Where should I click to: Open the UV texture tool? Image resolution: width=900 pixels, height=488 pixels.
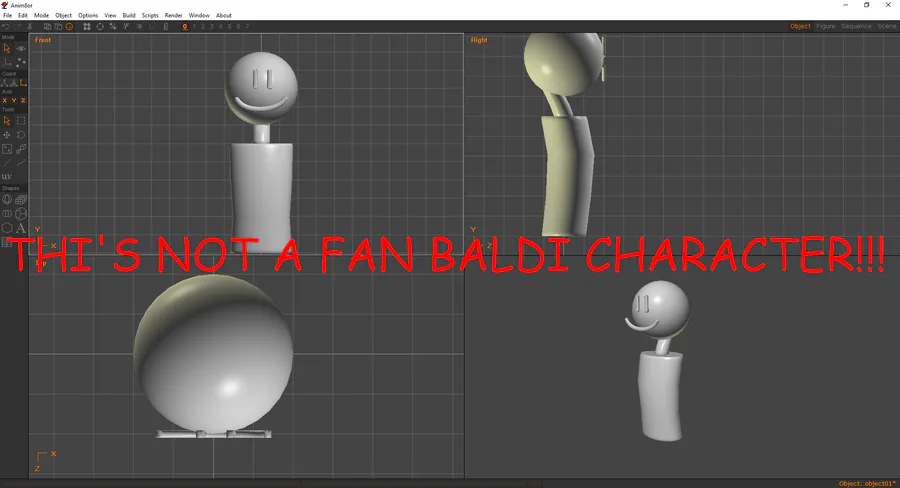[7, 177]
